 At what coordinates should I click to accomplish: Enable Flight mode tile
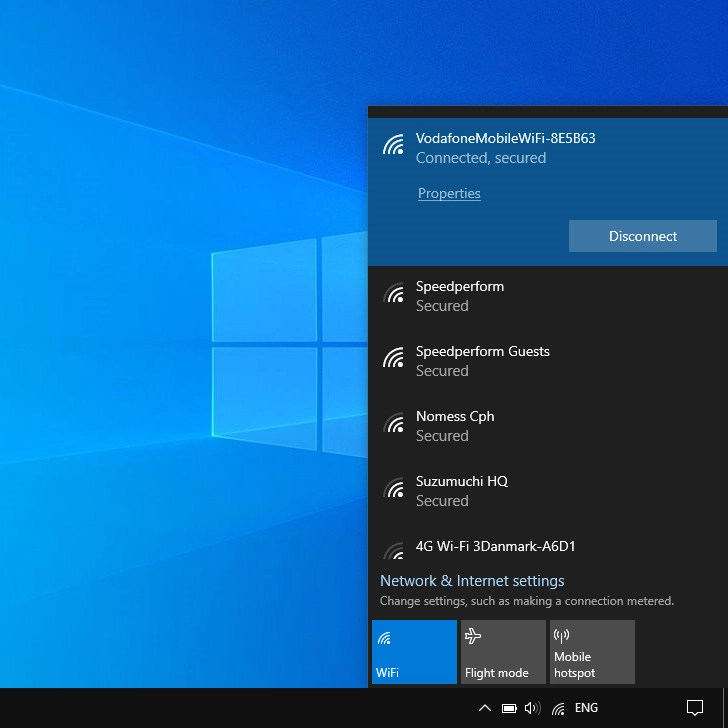pyautogui.click(x=503, y=652)
